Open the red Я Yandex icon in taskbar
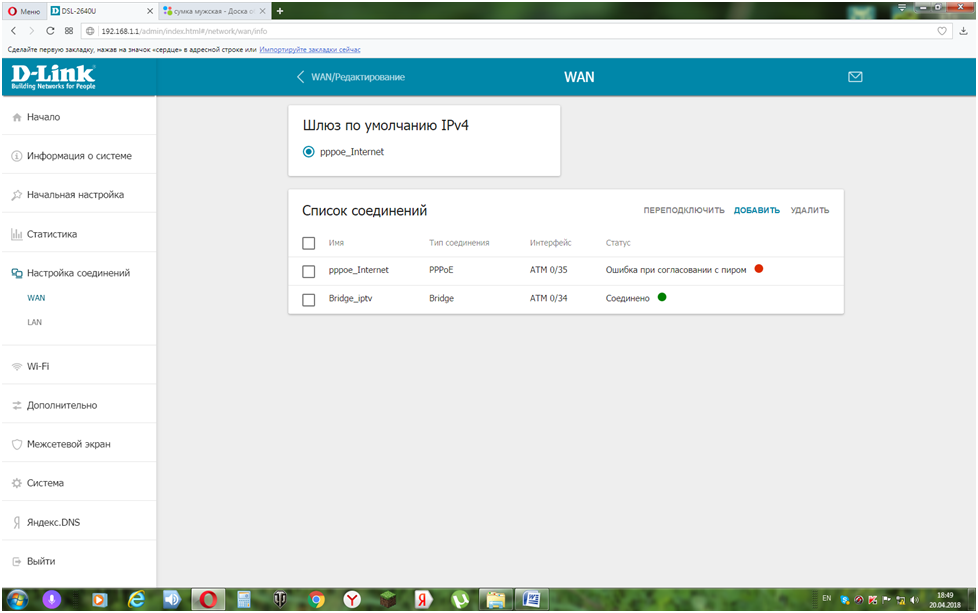The width and height of the screenshot is (978, 613). (x=424, y=599)
